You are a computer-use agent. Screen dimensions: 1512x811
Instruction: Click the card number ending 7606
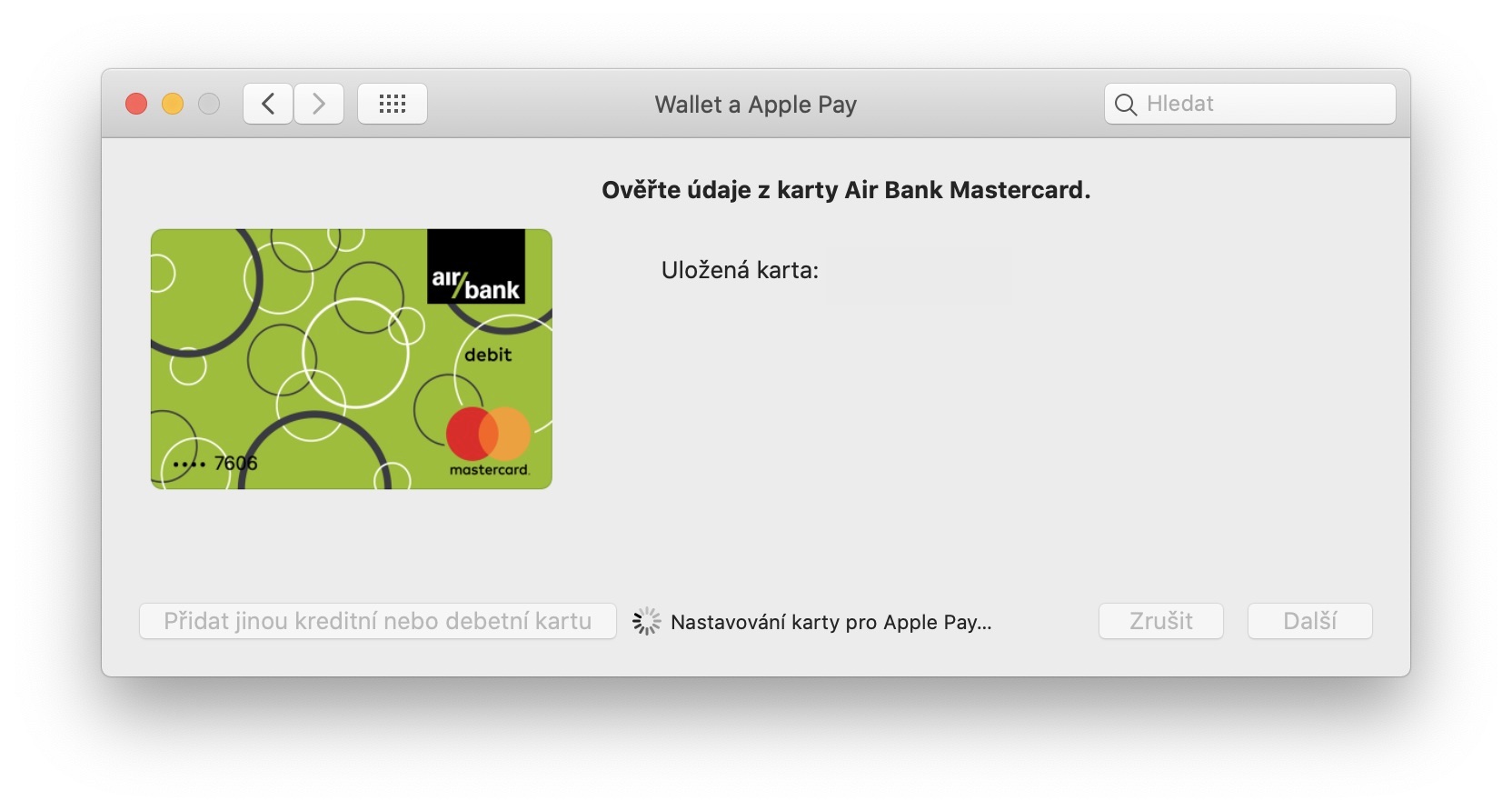(x=215, y=464)
